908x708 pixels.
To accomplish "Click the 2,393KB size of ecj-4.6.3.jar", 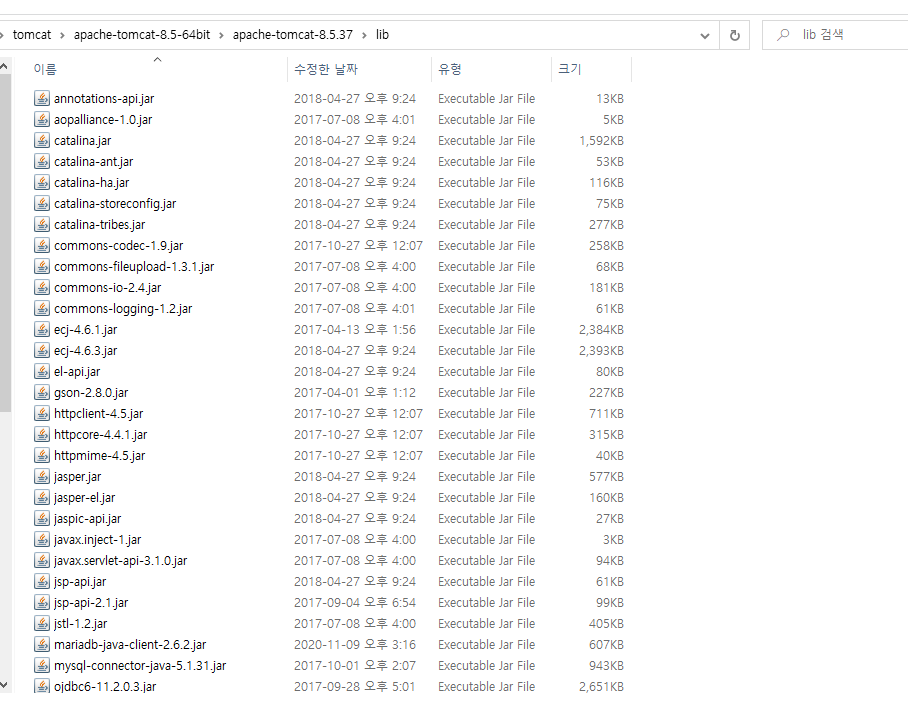I will [601, 350].
